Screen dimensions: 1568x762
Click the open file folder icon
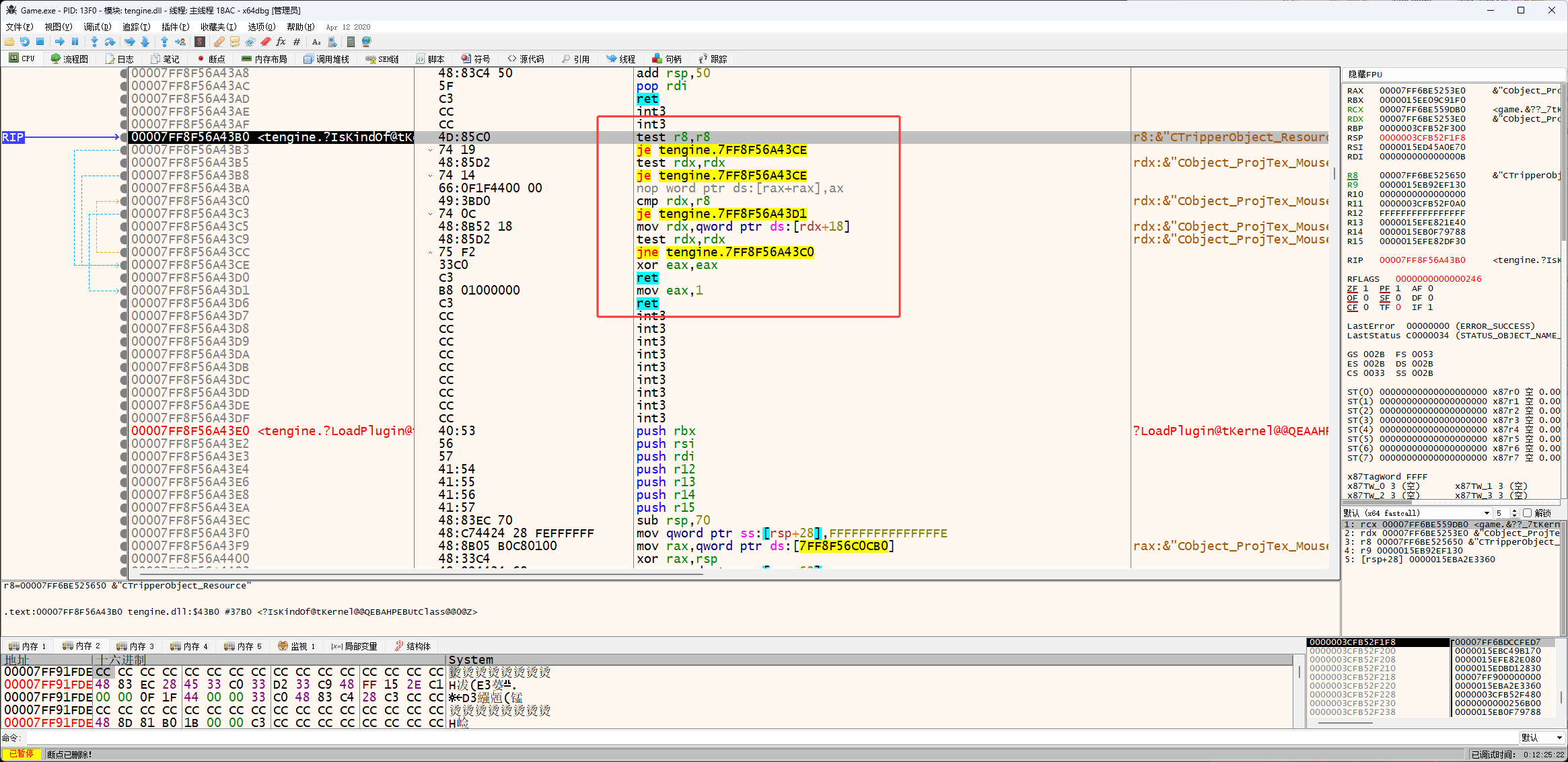pos(9,42)
